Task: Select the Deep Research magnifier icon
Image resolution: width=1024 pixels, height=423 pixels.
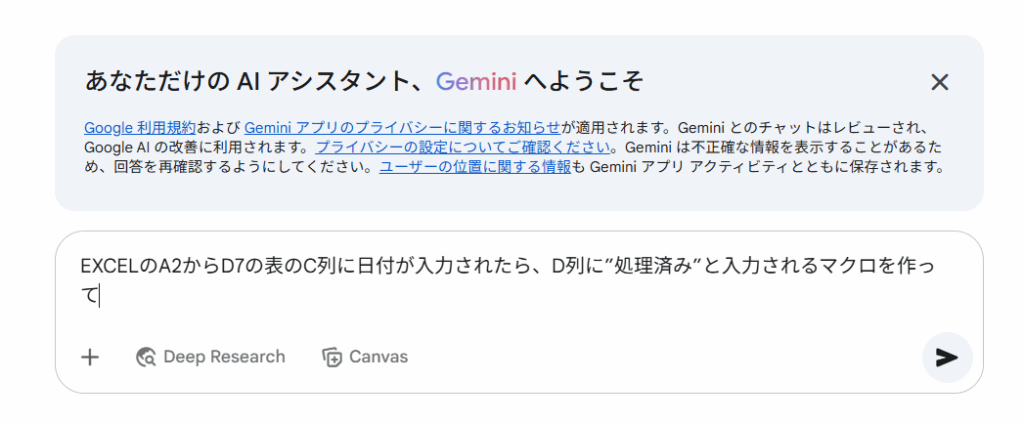Action: pyautogui.click(x=146, y=357)
